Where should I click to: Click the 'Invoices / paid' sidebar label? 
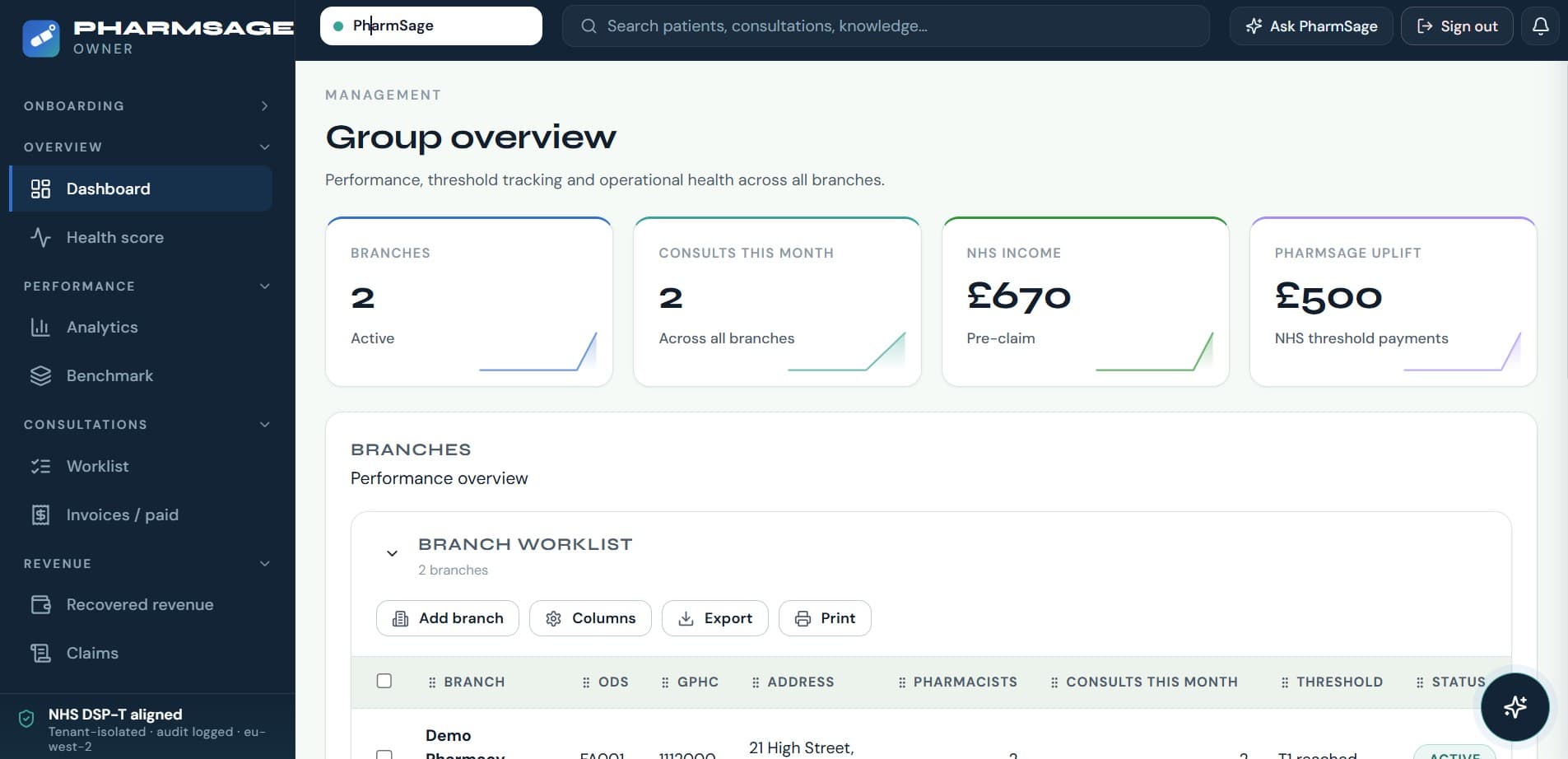[123, 515]
